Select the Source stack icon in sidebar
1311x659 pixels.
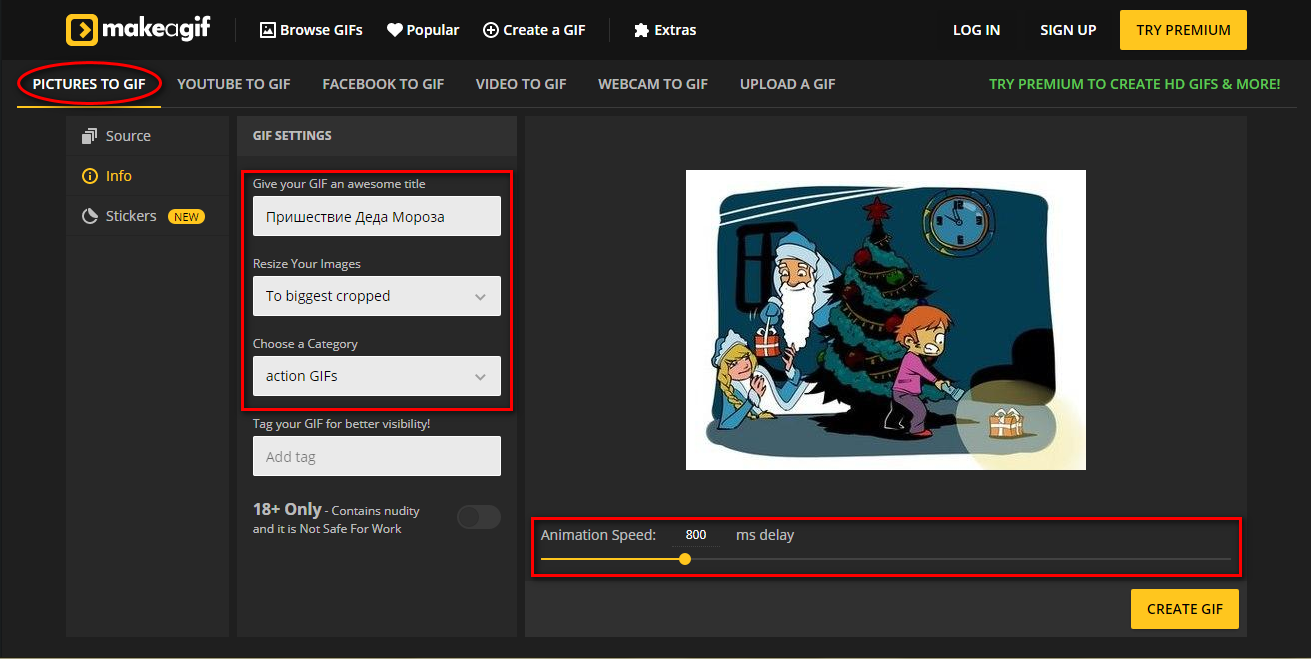pyautogui.click(x=90, y=136)
